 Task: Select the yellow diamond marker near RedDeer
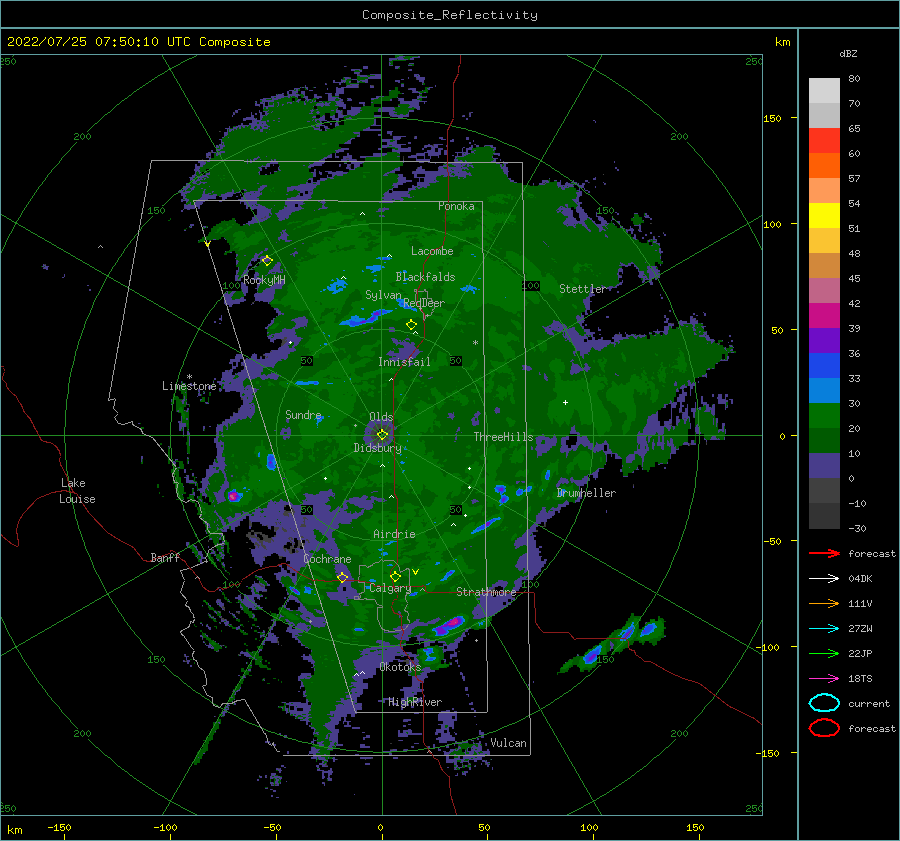click(411, 325)
